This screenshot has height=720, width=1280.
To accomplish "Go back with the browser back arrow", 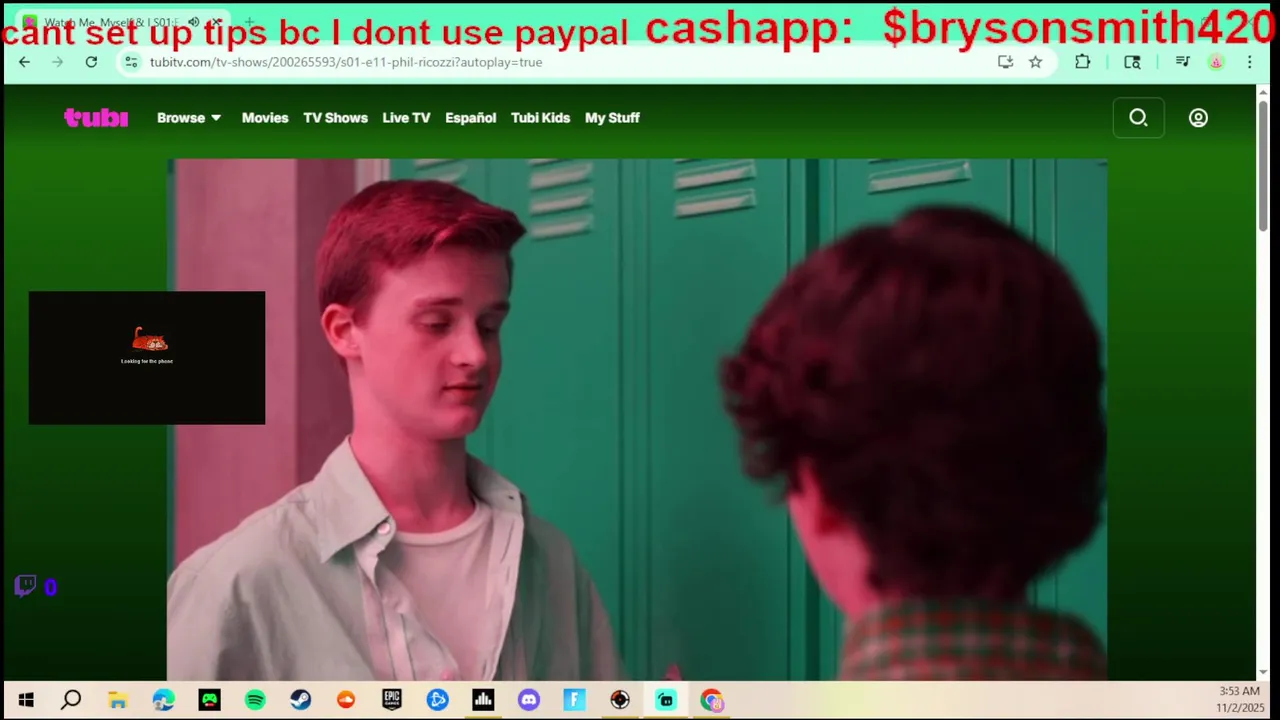I will pyautogui.click(x=24, y=62).
